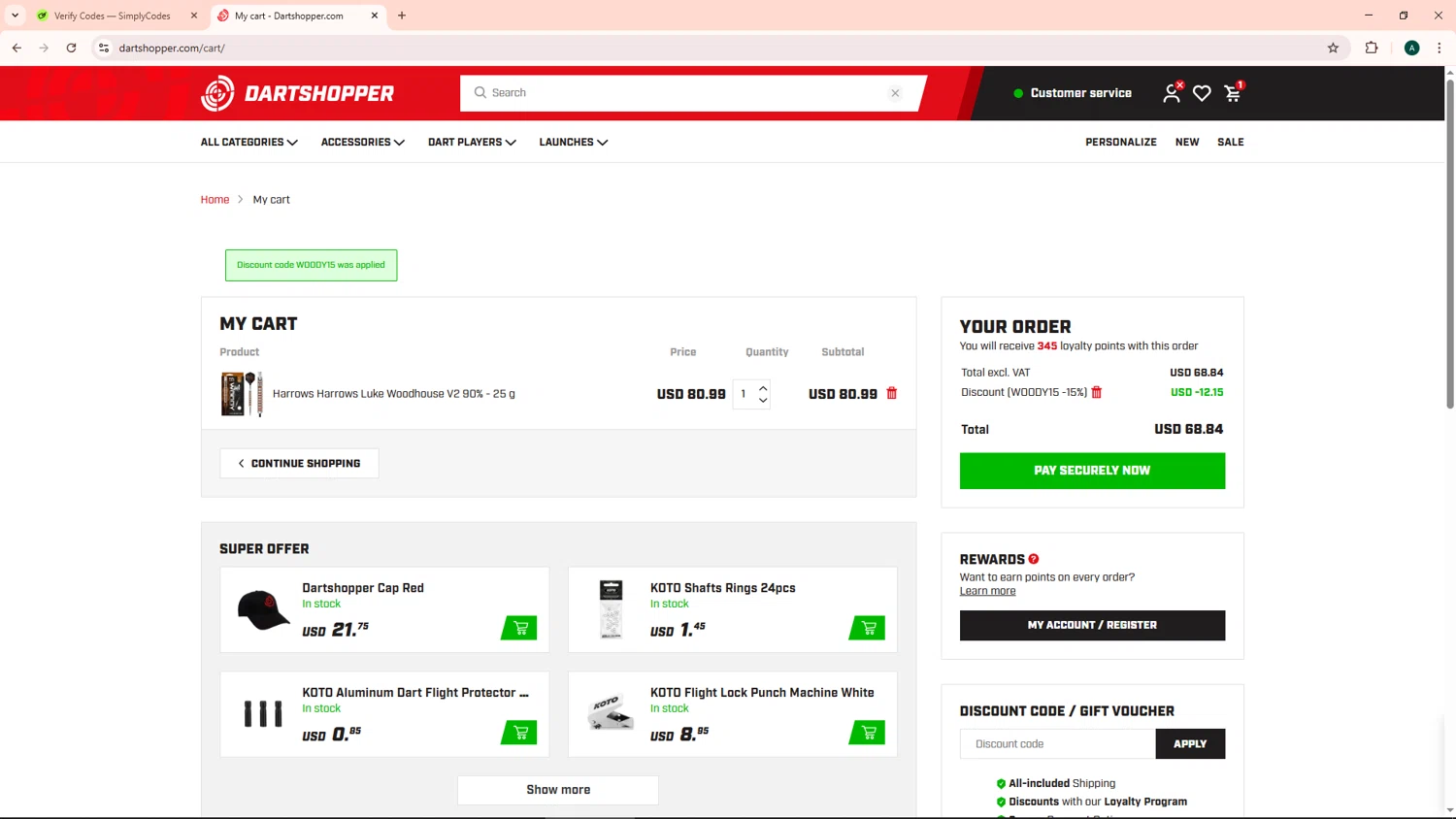Screen dimensions: 1456x819
Task: Open Harrows Luke Woodhouse V2 product name
Action: [394, 394]
